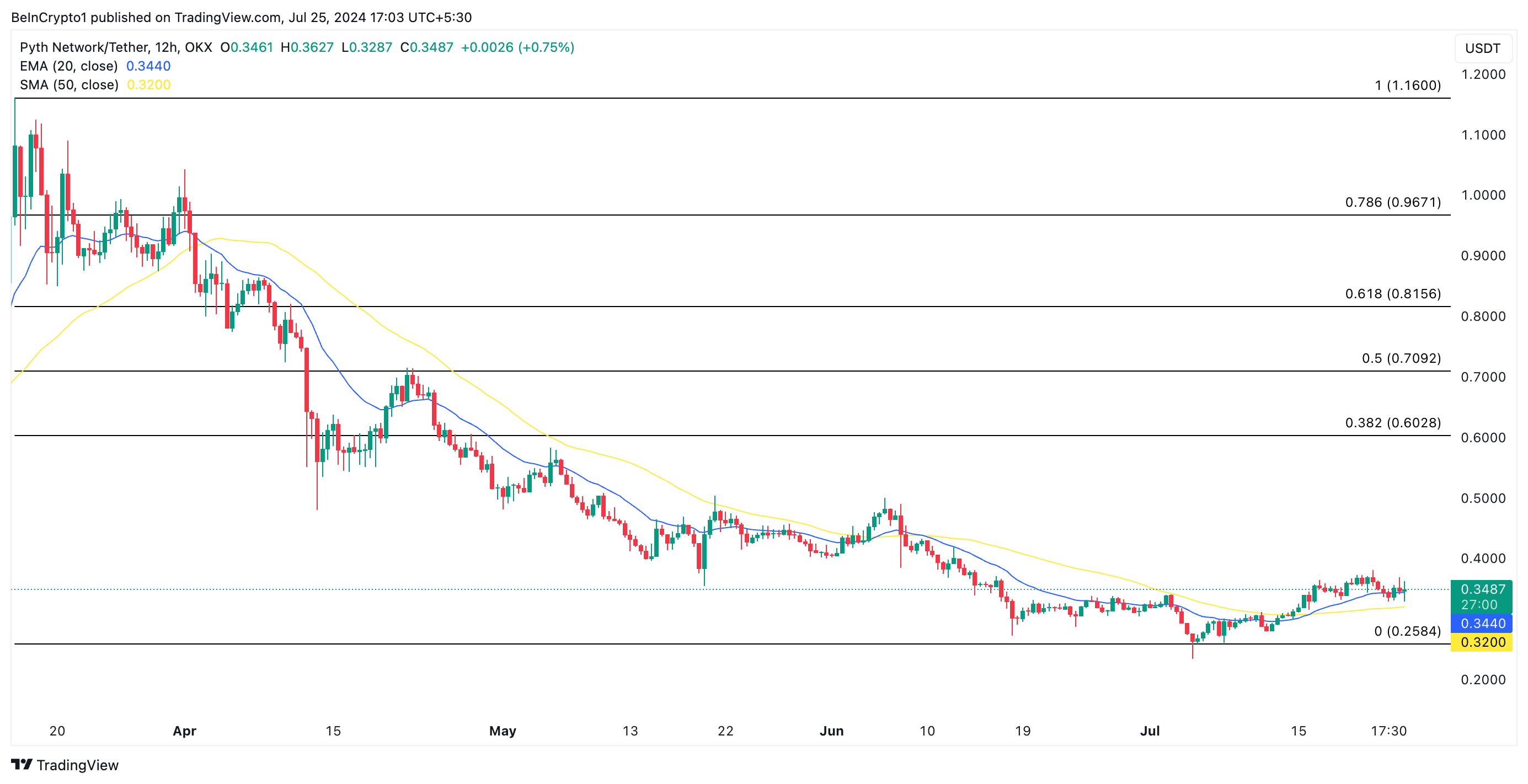Click the 0.618 (0.8156) Fibonacci label
Screen dimensions: 1528x784
[1392, 293]
